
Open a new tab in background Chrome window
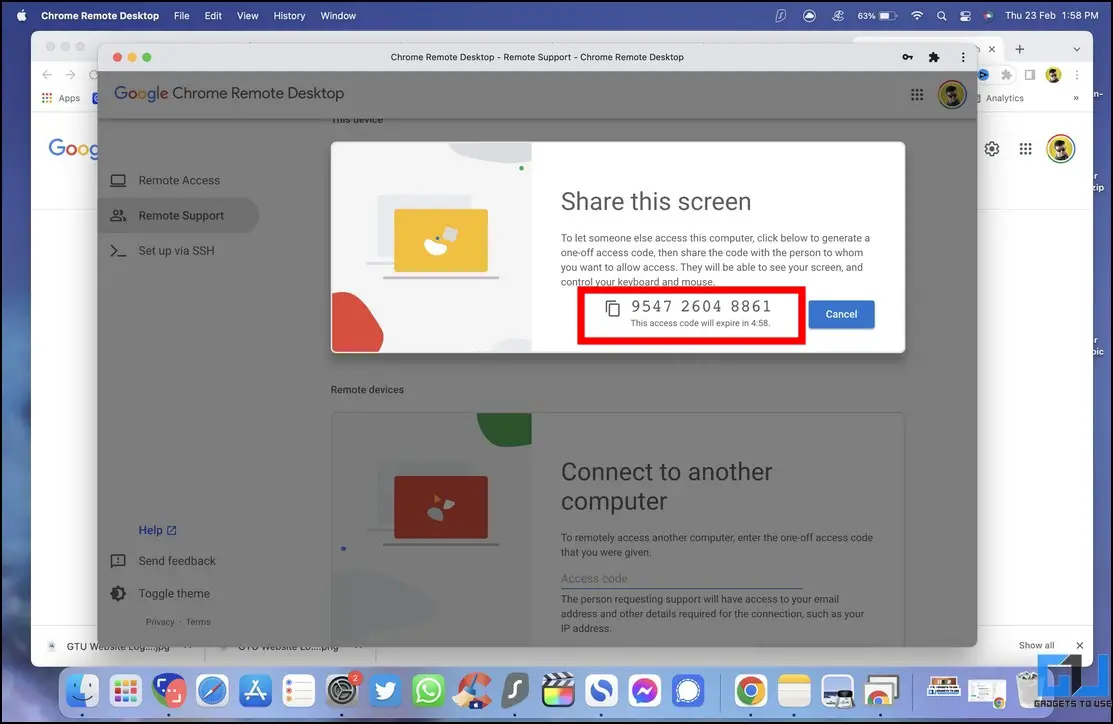click(x=1019, y=49)
